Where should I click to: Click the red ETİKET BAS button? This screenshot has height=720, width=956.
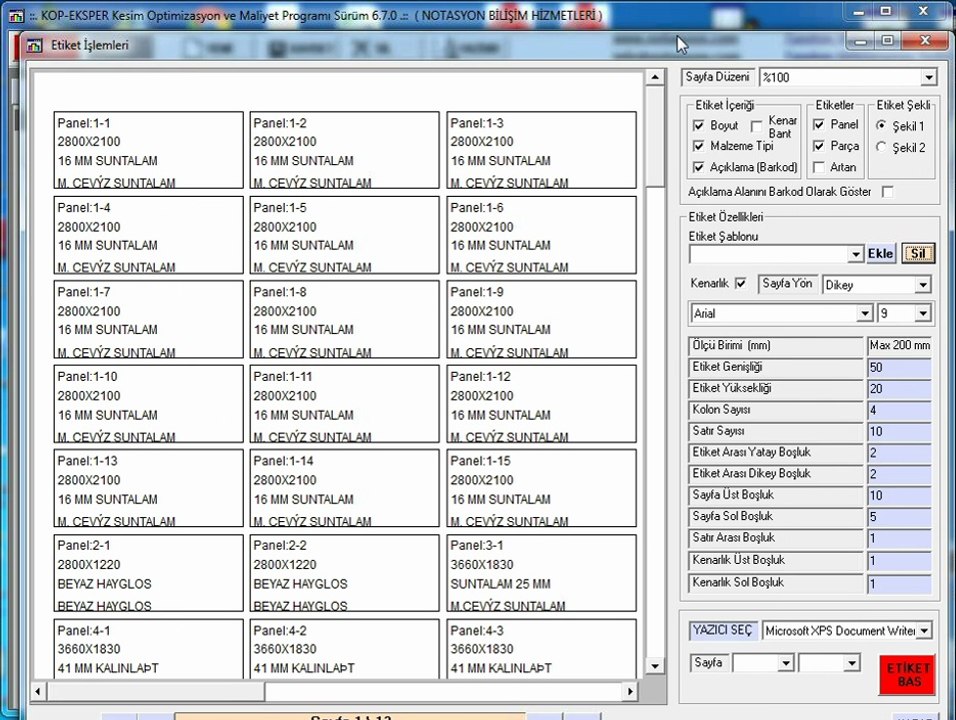907,674
